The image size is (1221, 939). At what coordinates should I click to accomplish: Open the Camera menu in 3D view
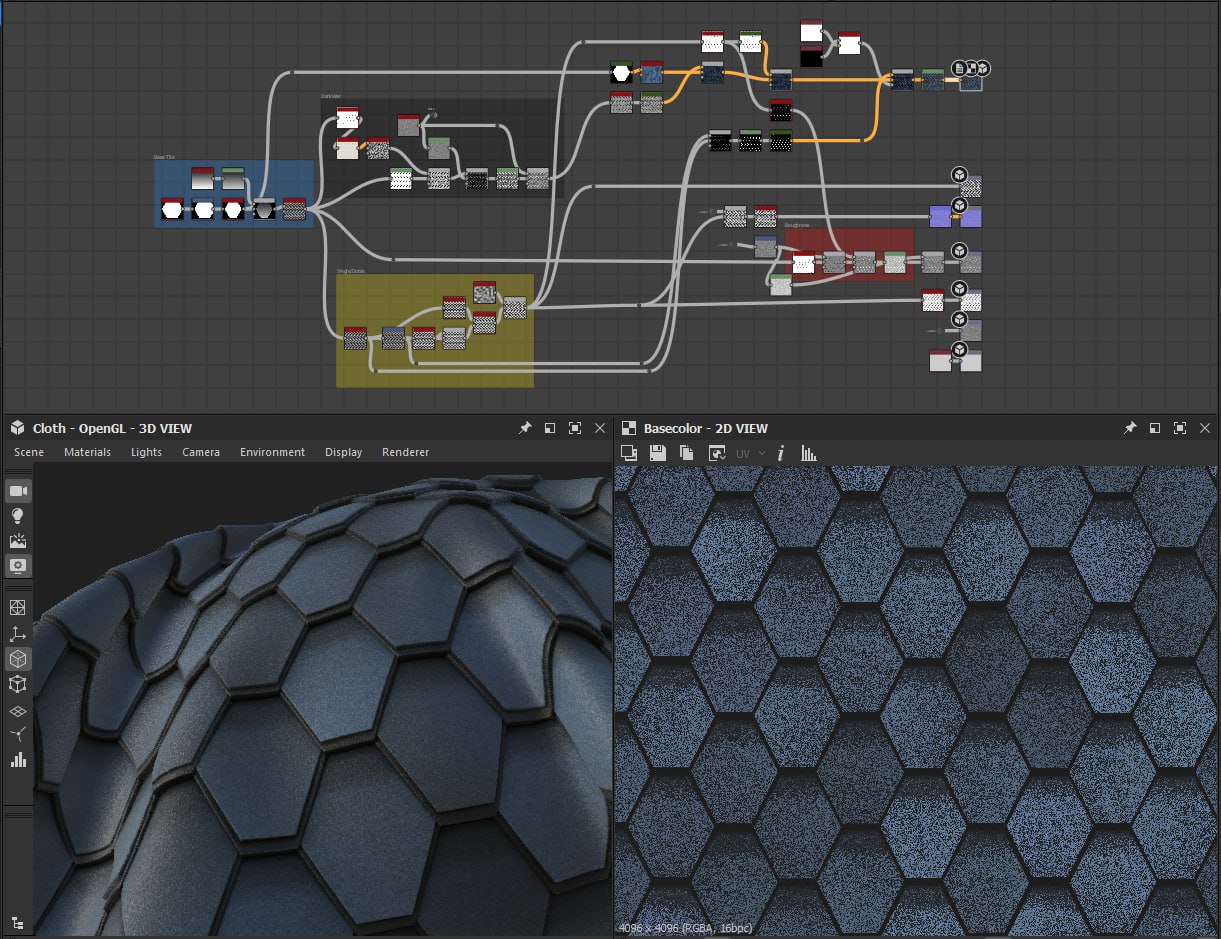[x=201, y=452]
